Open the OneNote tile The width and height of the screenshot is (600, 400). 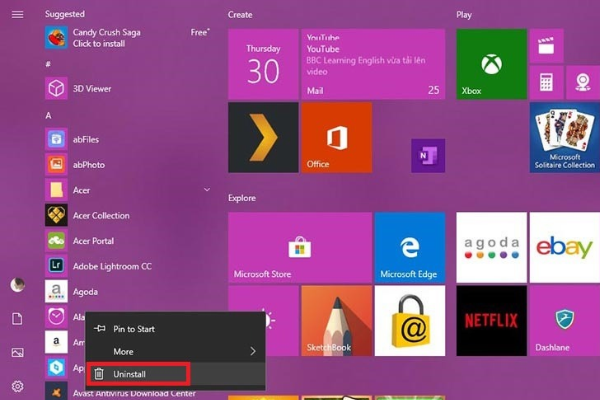[428, 155]
